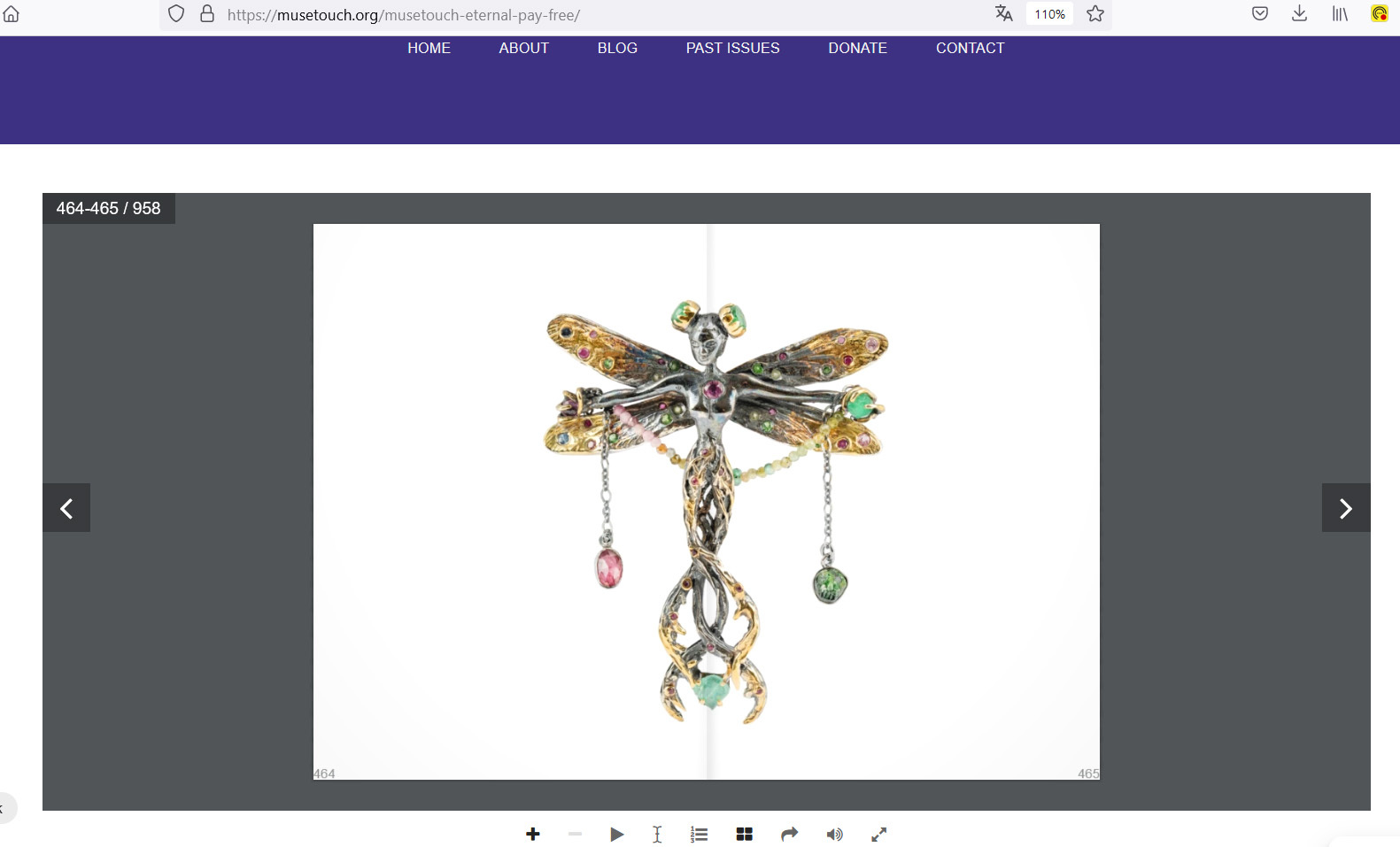Open the ABOUT menu item
This screenshot has width=1400, height=847.
click(x=523, y=48)
